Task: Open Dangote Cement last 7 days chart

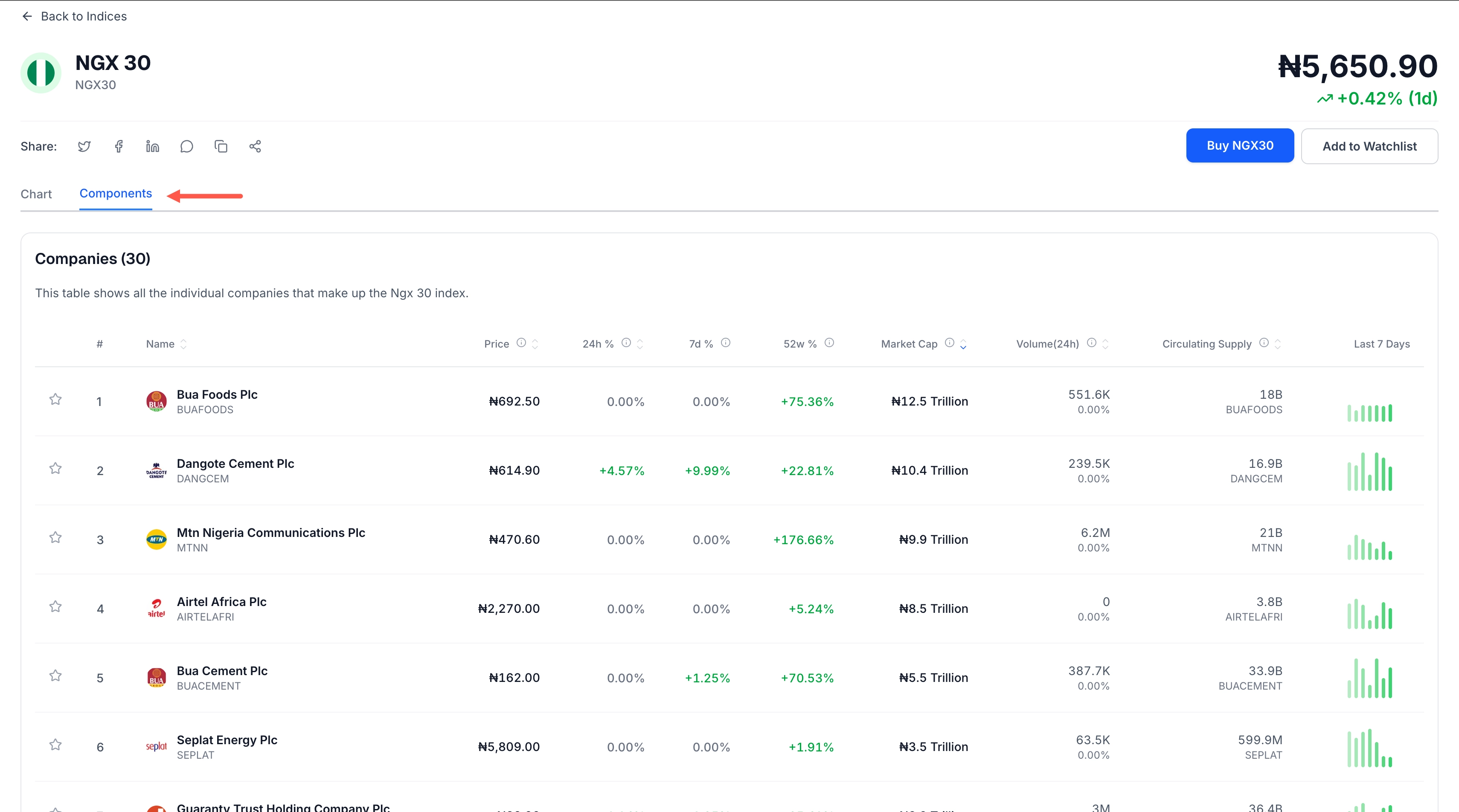Action: [1369, 471]
